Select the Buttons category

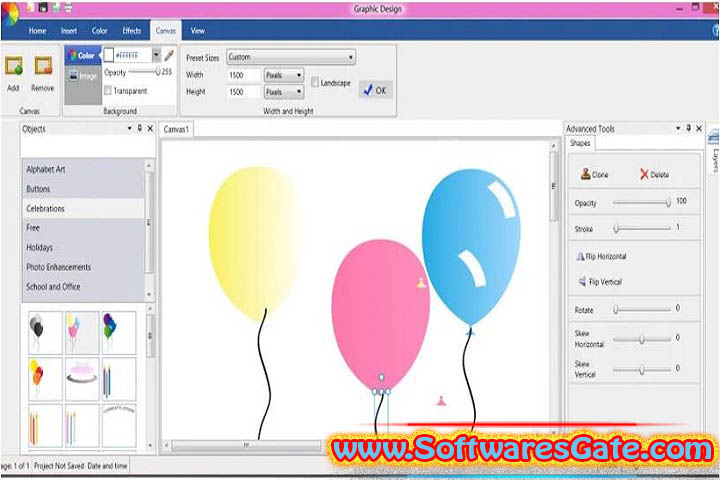point(84,189)
